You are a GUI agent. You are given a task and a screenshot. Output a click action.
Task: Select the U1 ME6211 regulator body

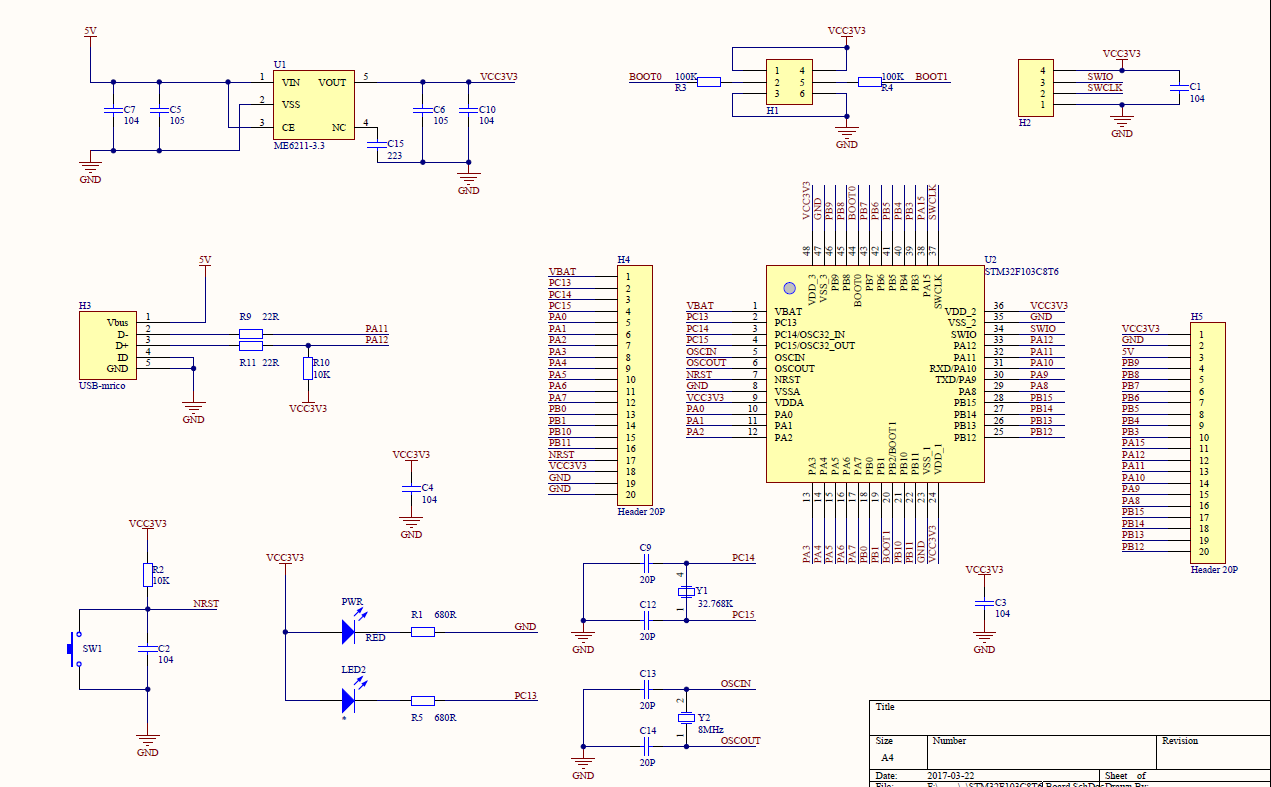pos(314,105)
